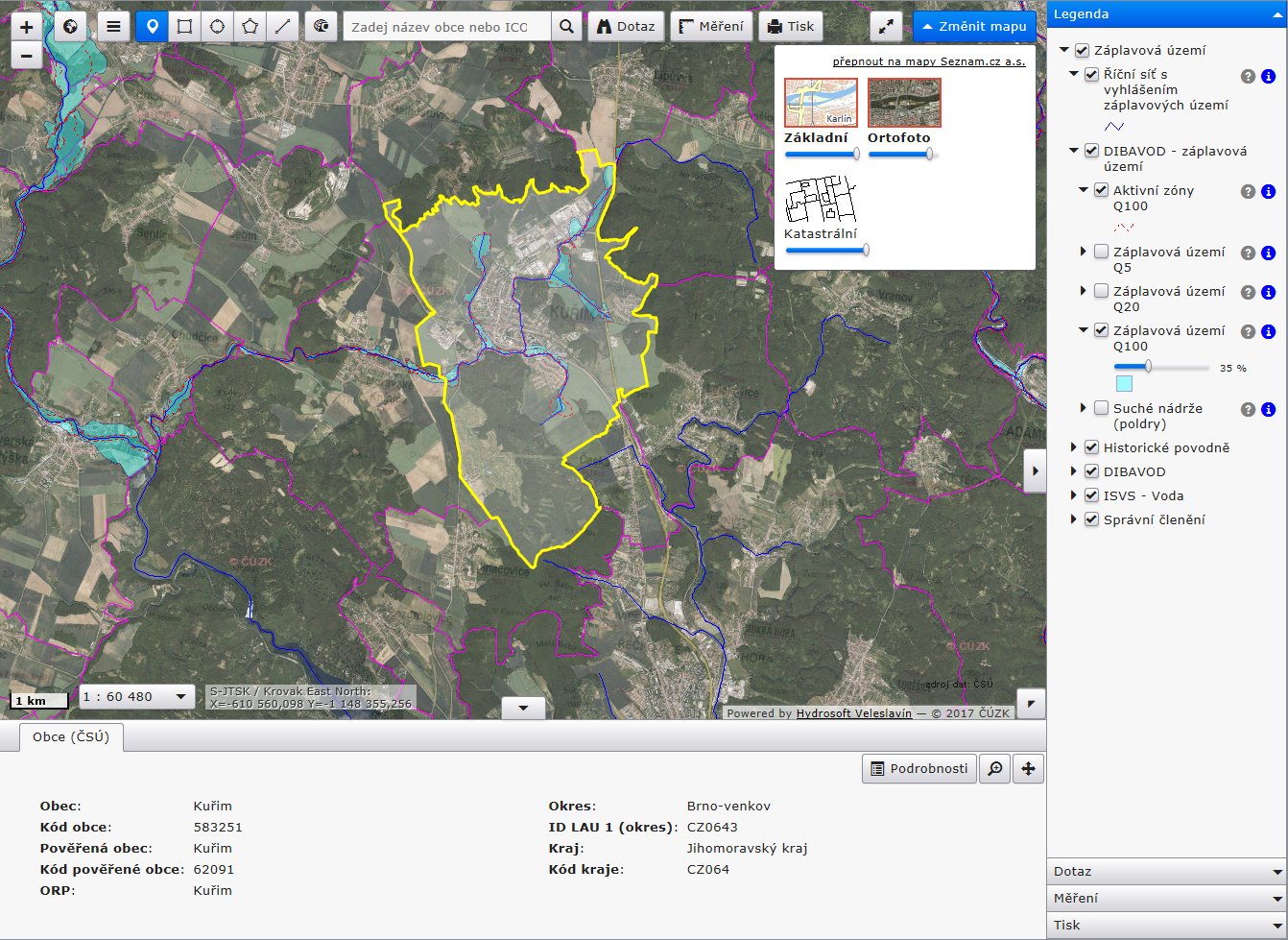The image size is (1288, 940).
Task: Uncheck the Záplavová území layer group
Action: [x=1082, y=50]
